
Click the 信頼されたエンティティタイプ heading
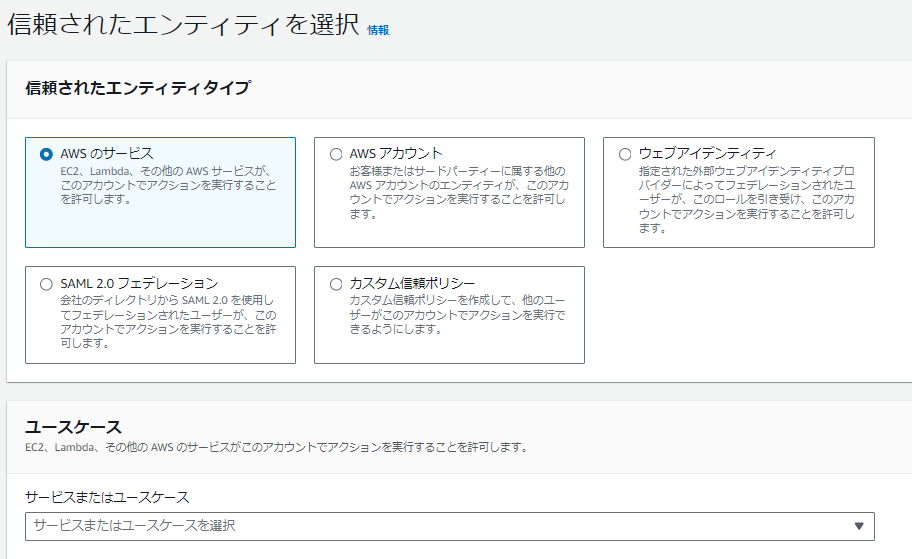[x=138, y=88]
